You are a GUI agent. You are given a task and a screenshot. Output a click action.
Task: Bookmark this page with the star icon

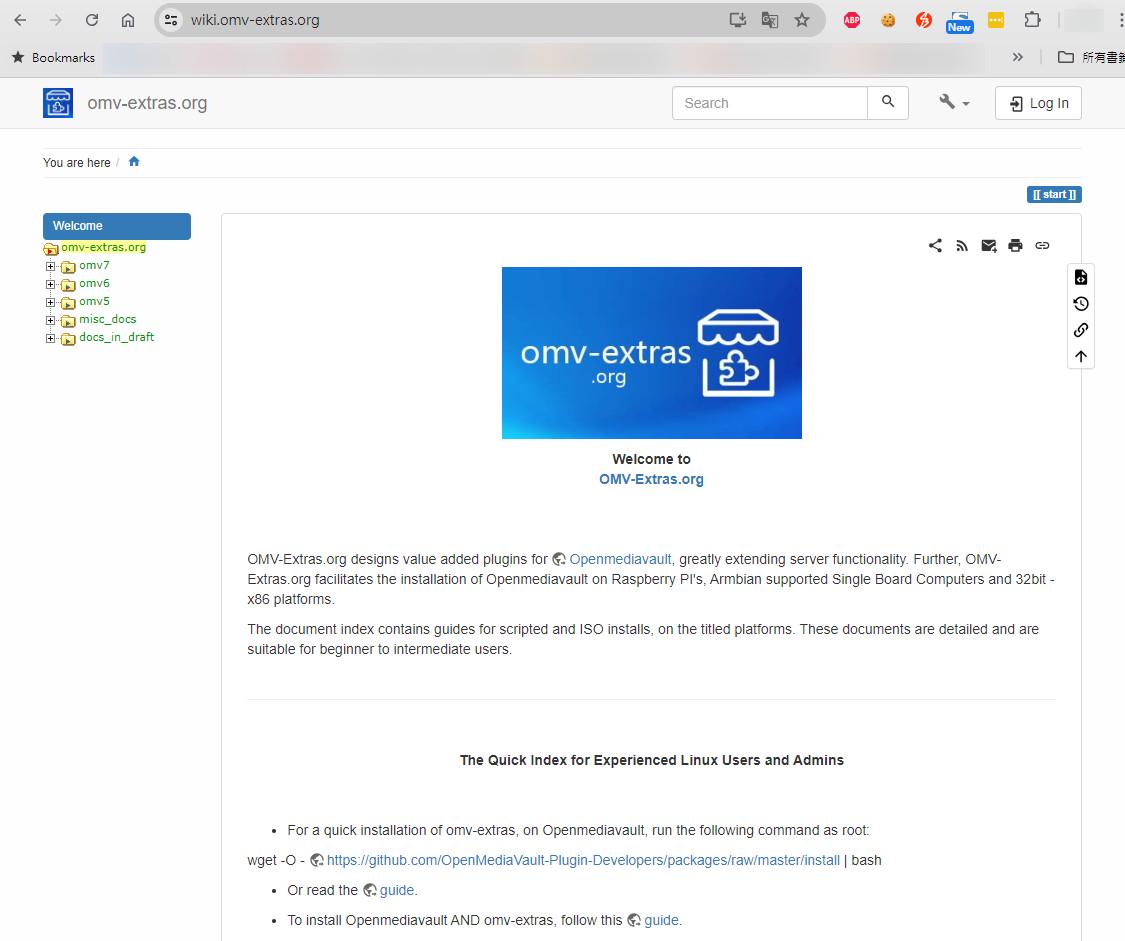point(802,20)
